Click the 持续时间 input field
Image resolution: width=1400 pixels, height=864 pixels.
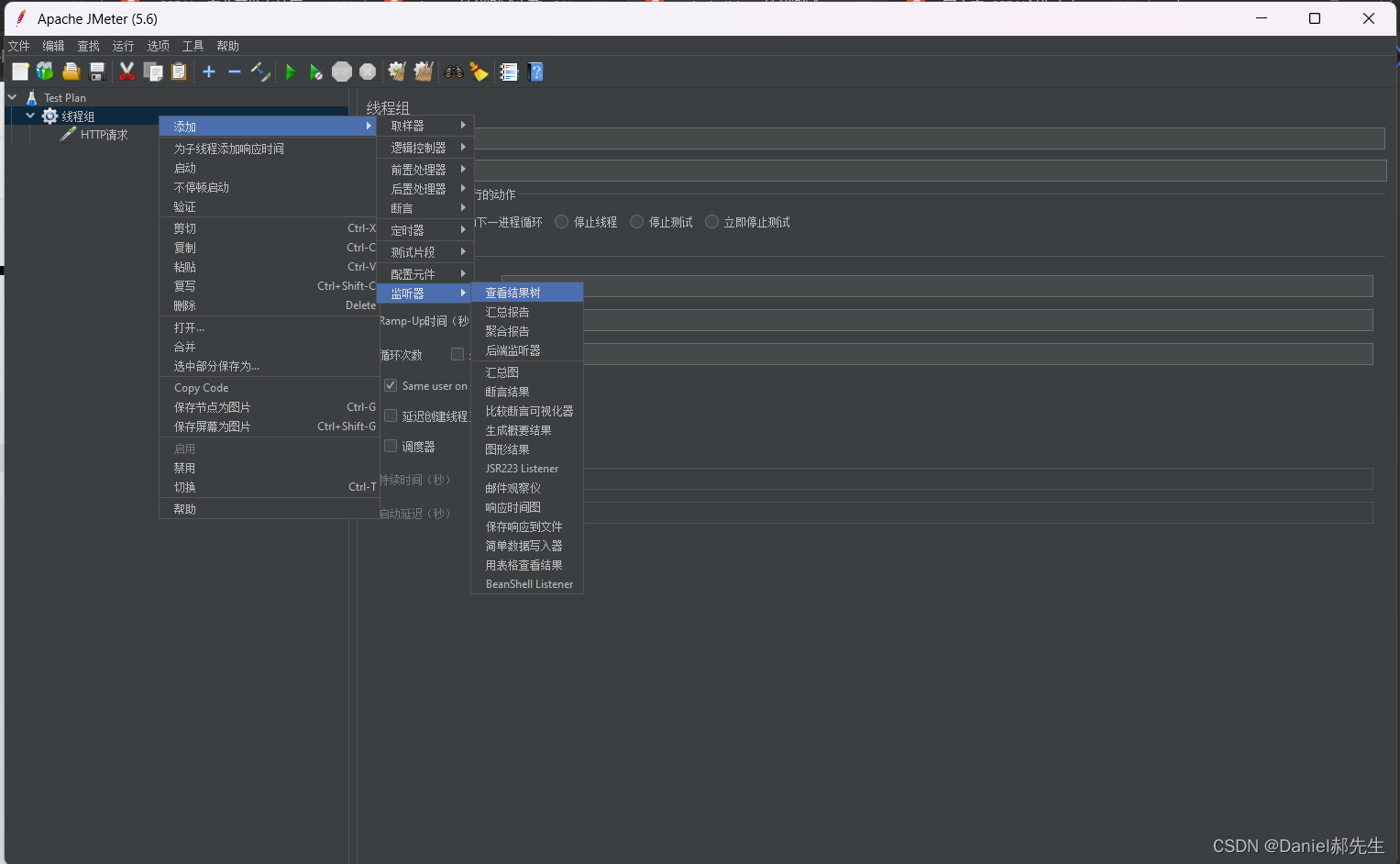tap(977, 479)
